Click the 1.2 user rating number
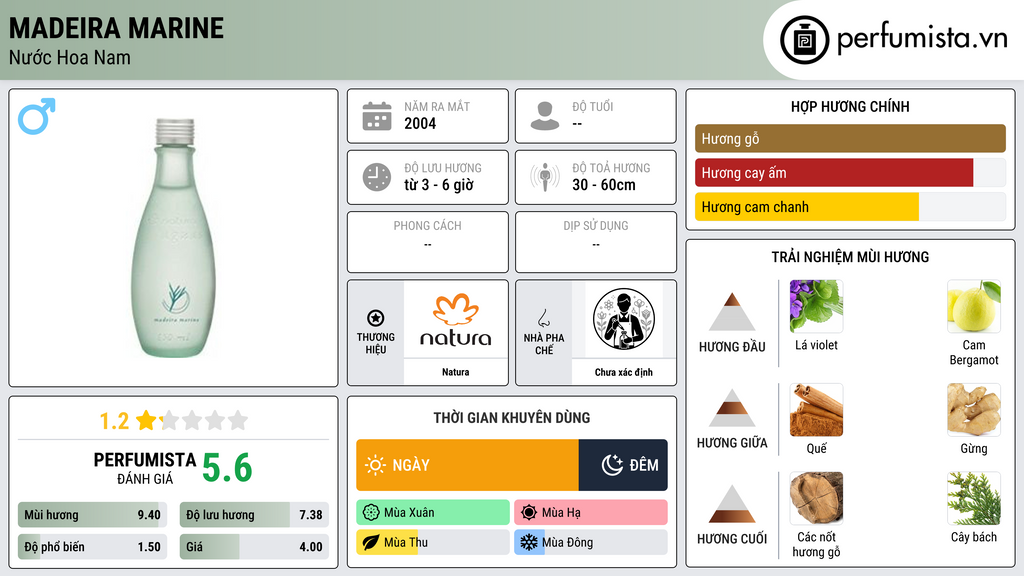This screenshot has height=576, width=1024. click(114, 421)
